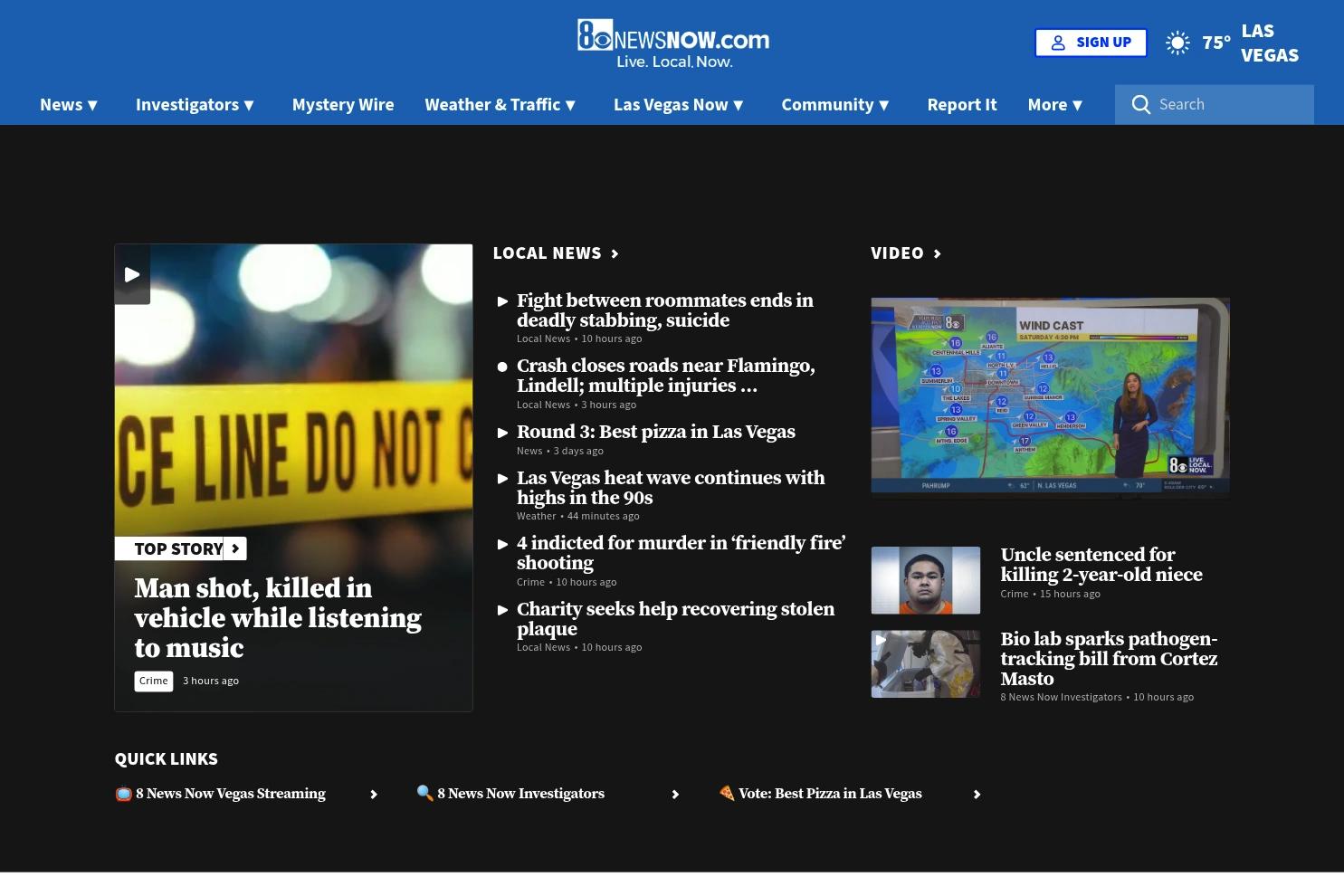Click the play icon on top story image
Screen dimensions: 1344x896
[132, 274]
